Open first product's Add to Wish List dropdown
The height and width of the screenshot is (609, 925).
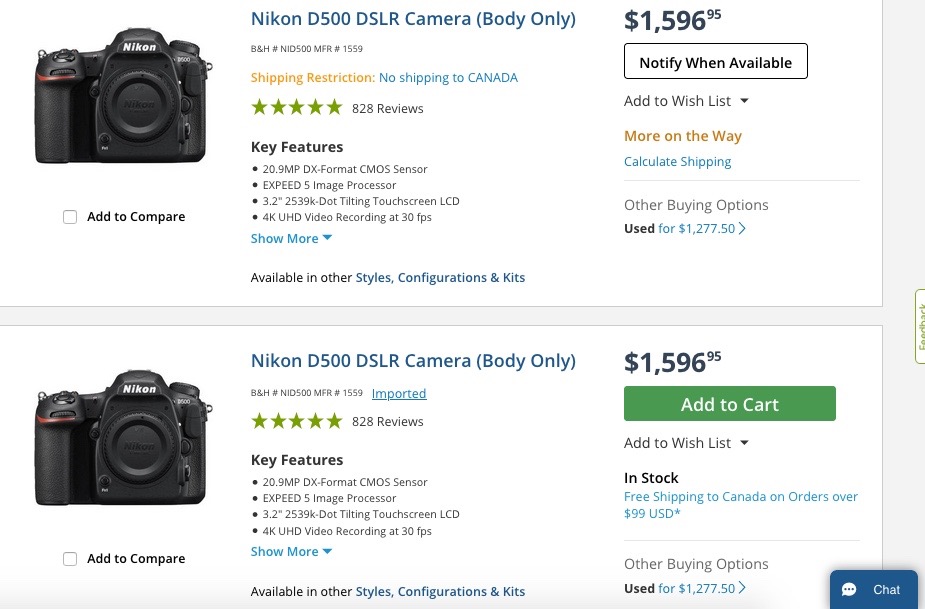pos(686,101)
